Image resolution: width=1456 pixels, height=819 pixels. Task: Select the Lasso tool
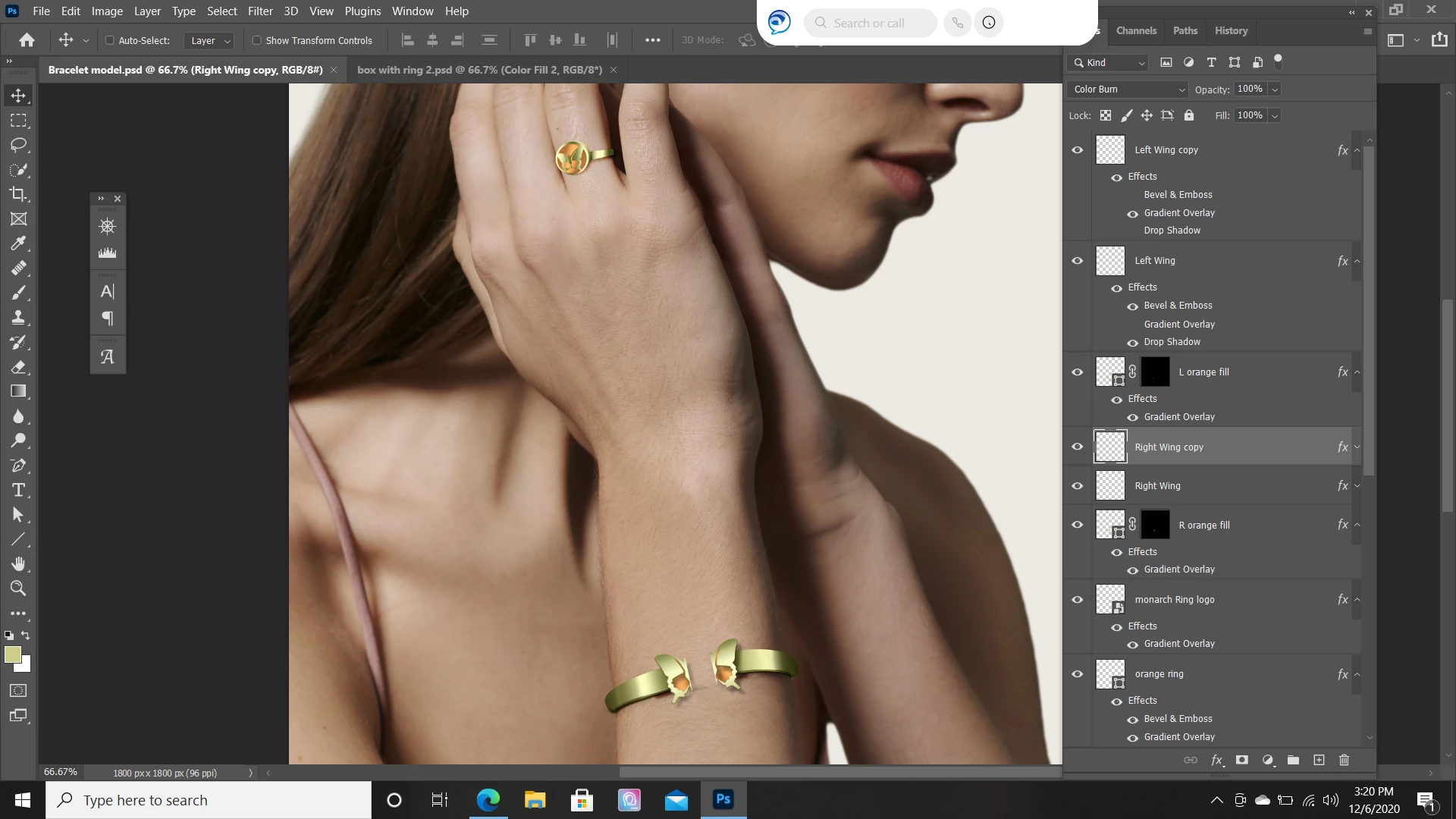18,145
